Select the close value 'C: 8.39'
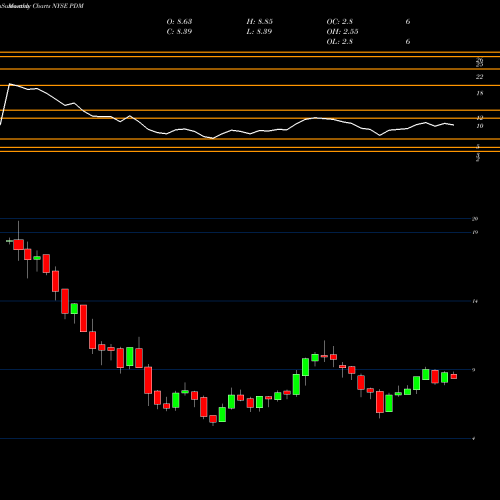Screen dimensions: 500x500 [x=179, y=32]
